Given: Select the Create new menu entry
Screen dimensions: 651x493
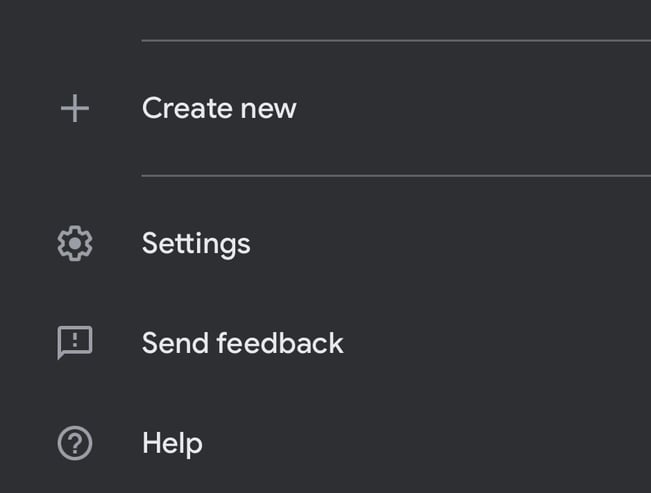Looking at the screenshot, I should [x=326, y=108].
